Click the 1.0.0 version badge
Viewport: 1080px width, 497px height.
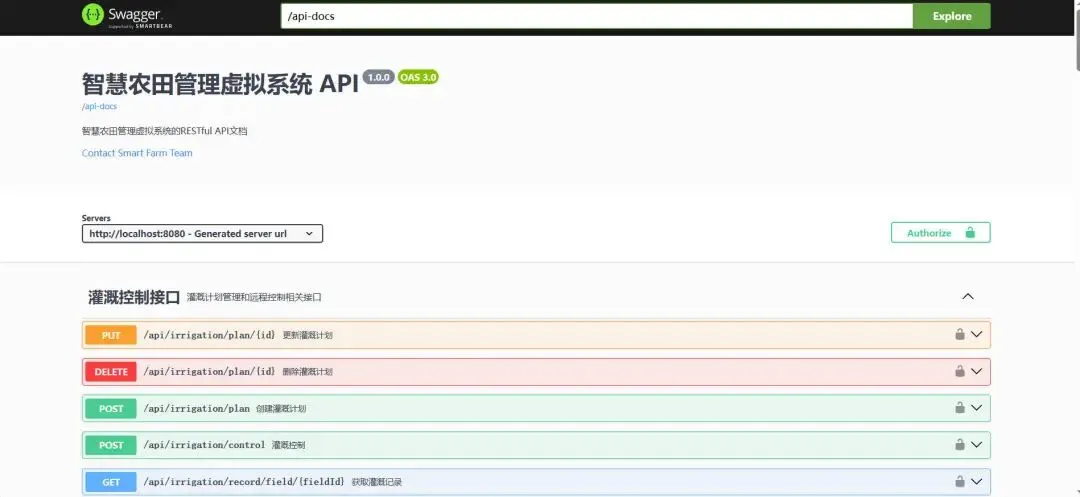pyautogui.click(x=379, y=77)
